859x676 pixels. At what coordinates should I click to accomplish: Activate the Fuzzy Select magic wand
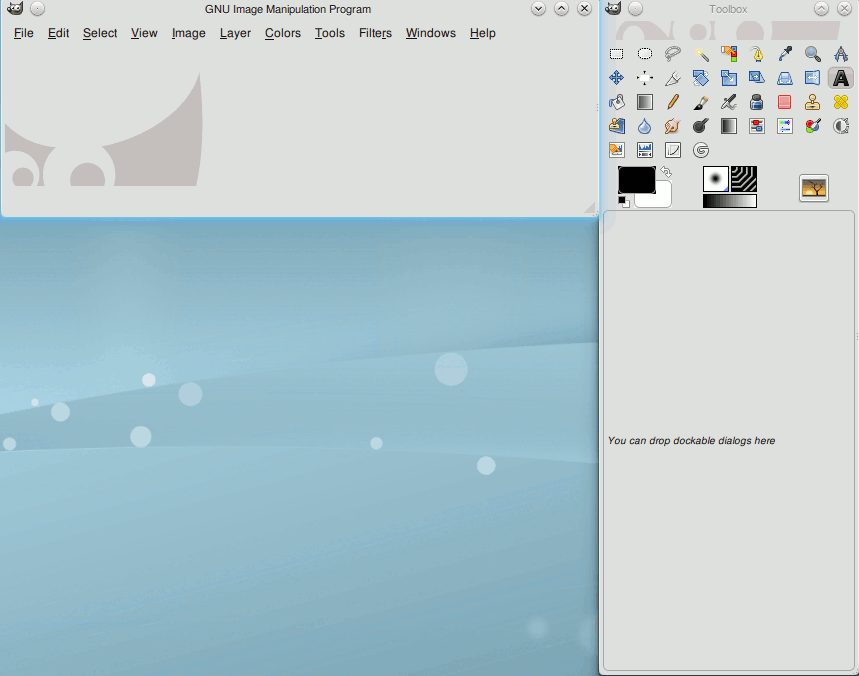pyautogui.click(x=701, y=54)
